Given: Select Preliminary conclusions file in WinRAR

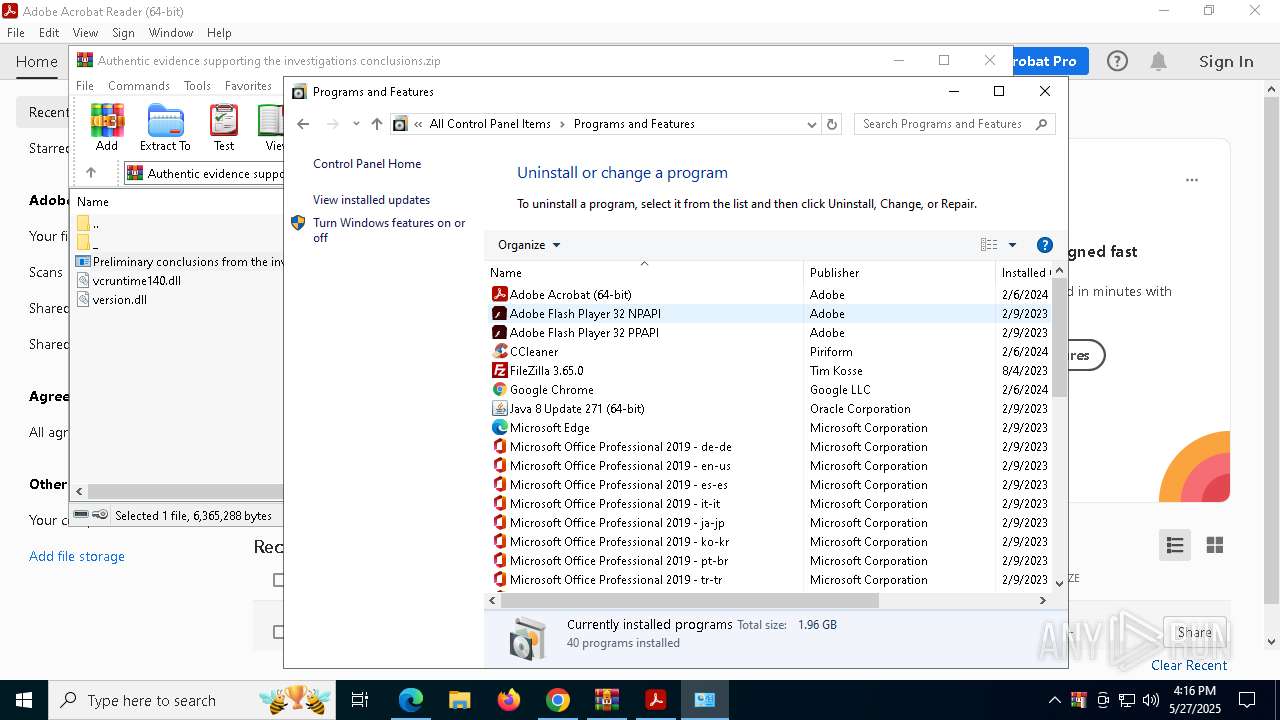Looking at the screenshot, I should click(x=180, y=261).
